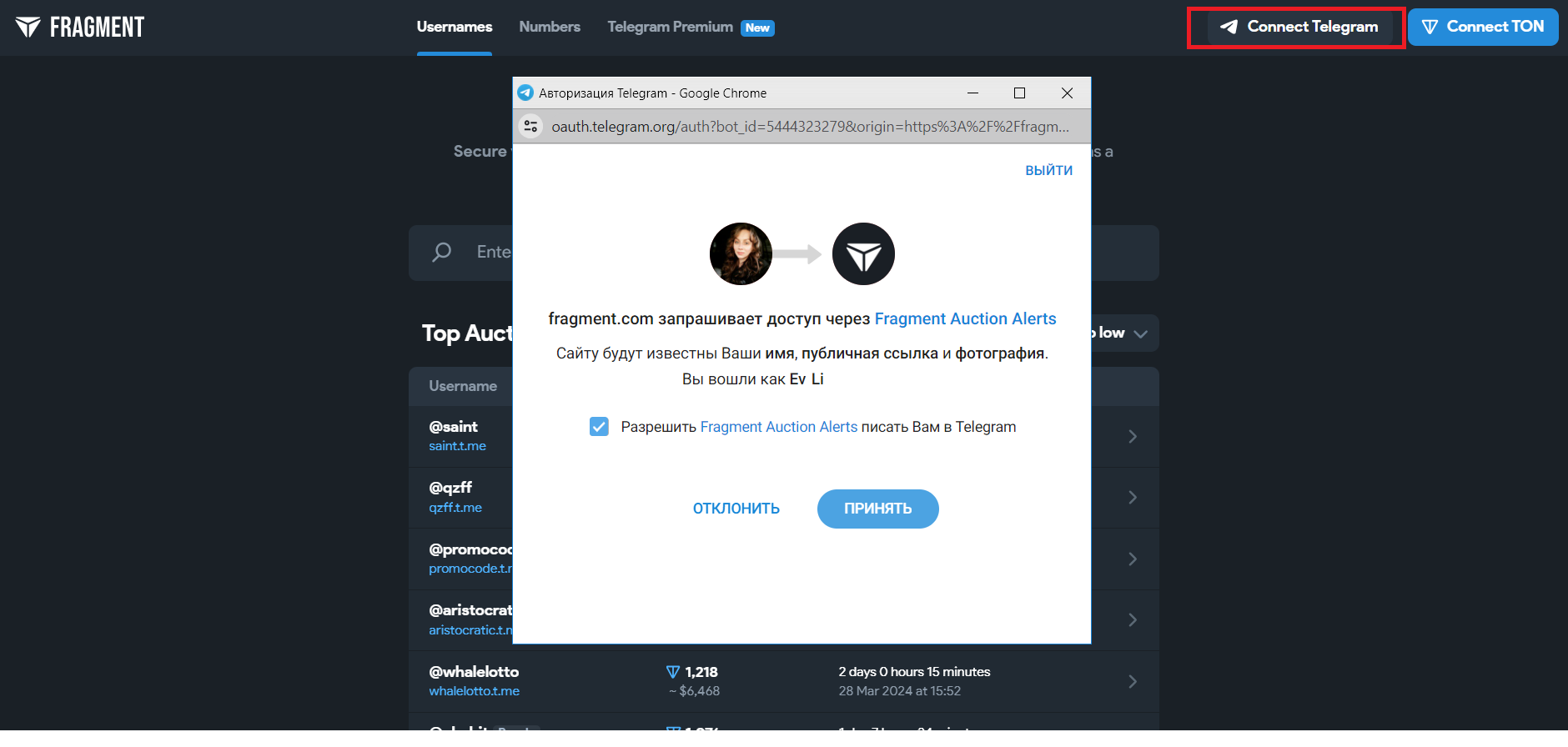Screen dimensions: 1568x747
Task: Click the site info icon in popup address bar
Action: point(530,127)
